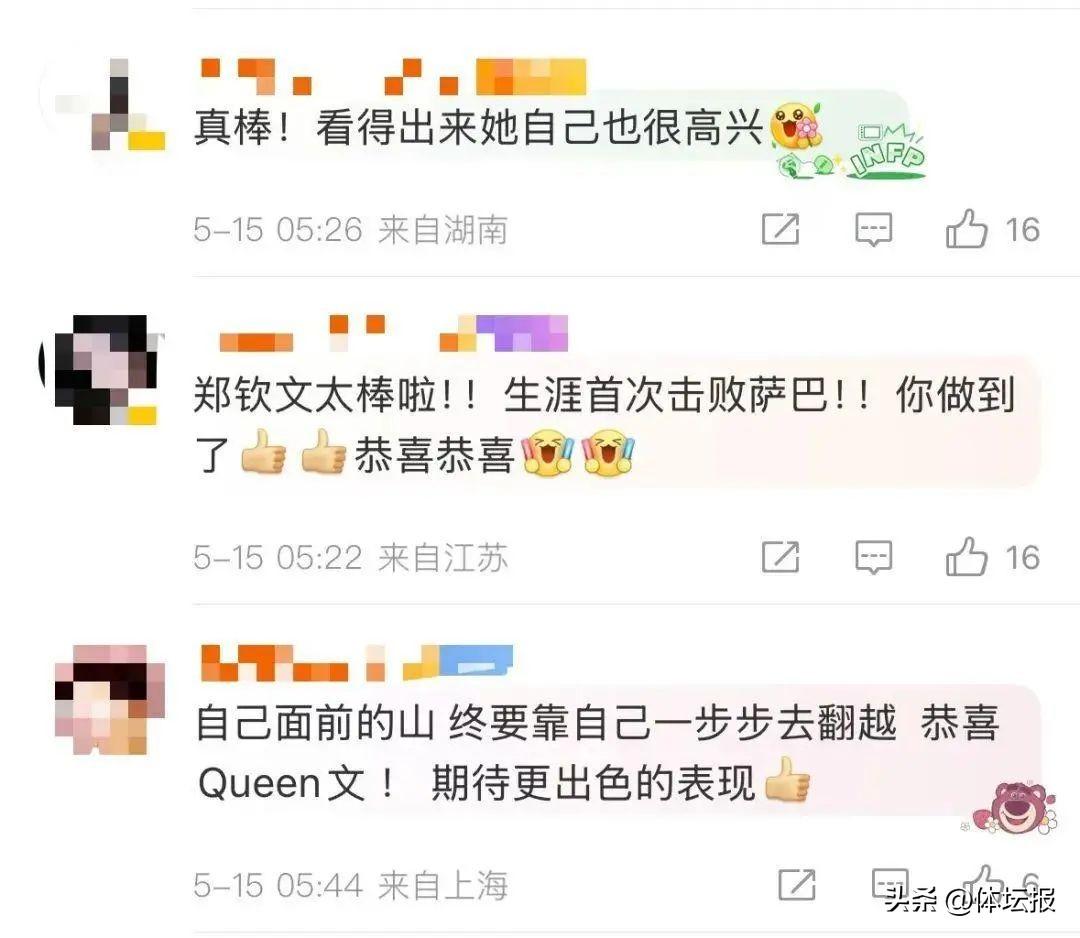Open the first commenter's blurred username
Screen dimensions: 1080x938
(393, 76)
